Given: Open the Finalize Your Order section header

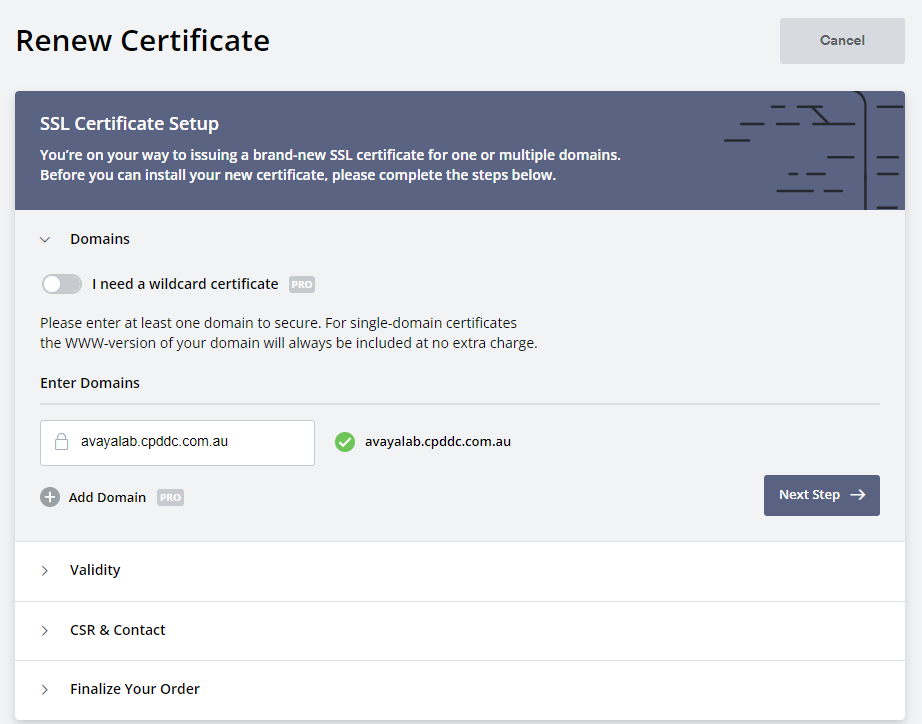Looking at the screenshot, I should 460,690.
